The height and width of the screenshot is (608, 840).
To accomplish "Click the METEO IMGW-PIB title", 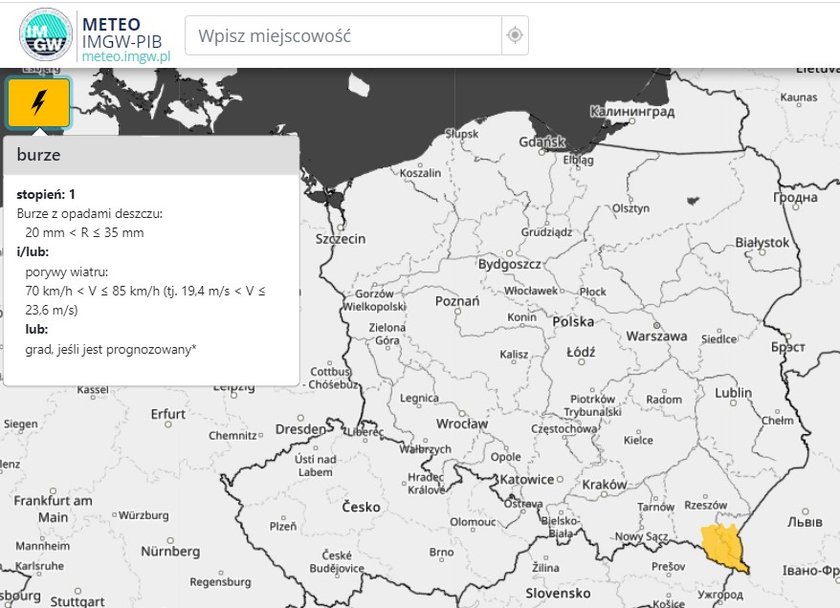I will 122,33.
